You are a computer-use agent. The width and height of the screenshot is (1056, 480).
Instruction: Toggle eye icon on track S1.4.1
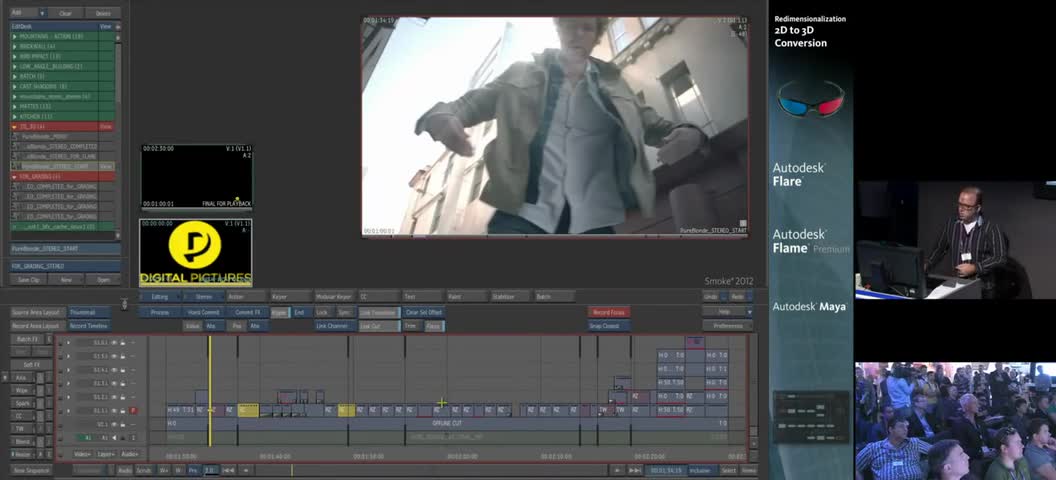[114, 370]
